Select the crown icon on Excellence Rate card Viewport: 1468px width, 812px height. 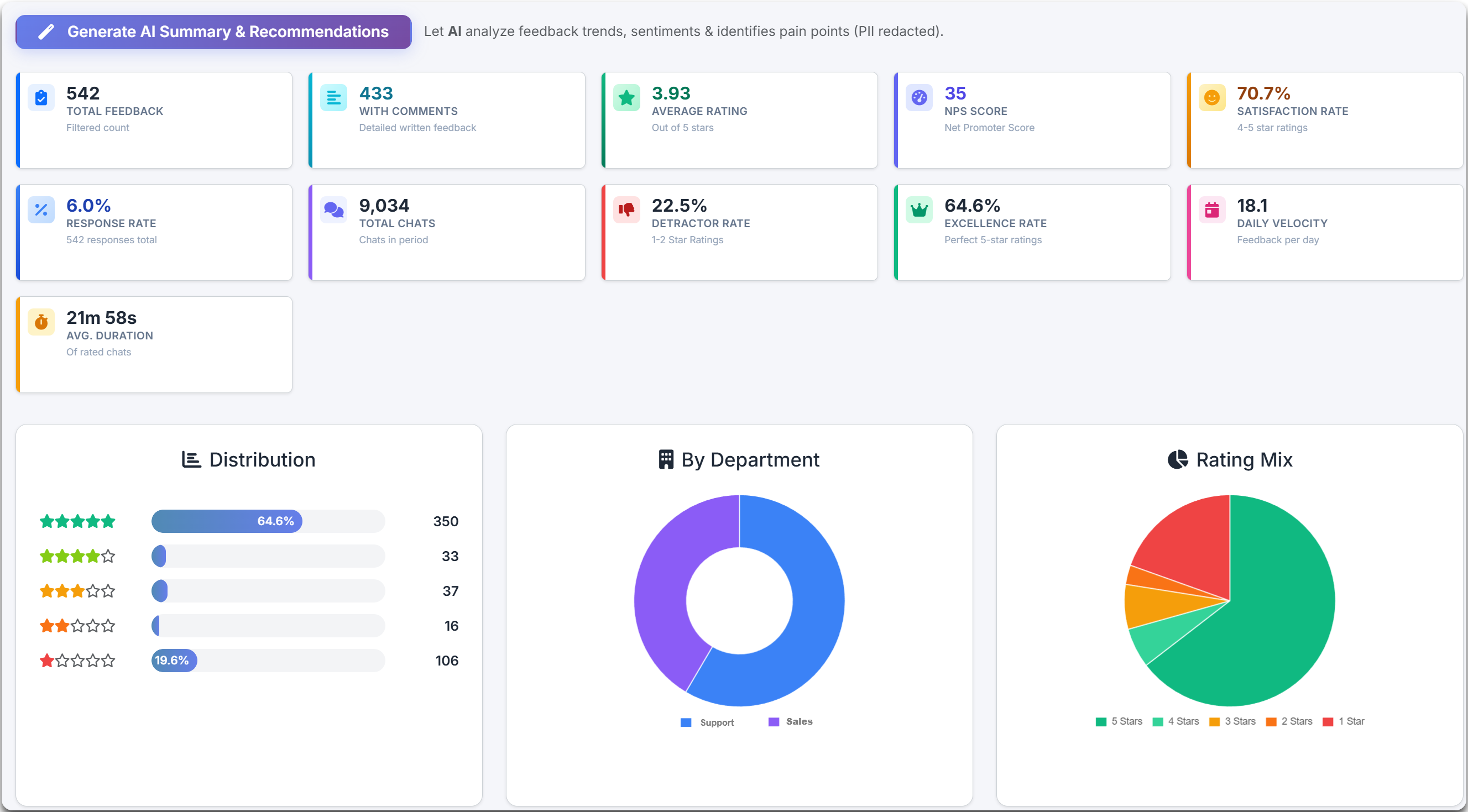coord(919,209)
